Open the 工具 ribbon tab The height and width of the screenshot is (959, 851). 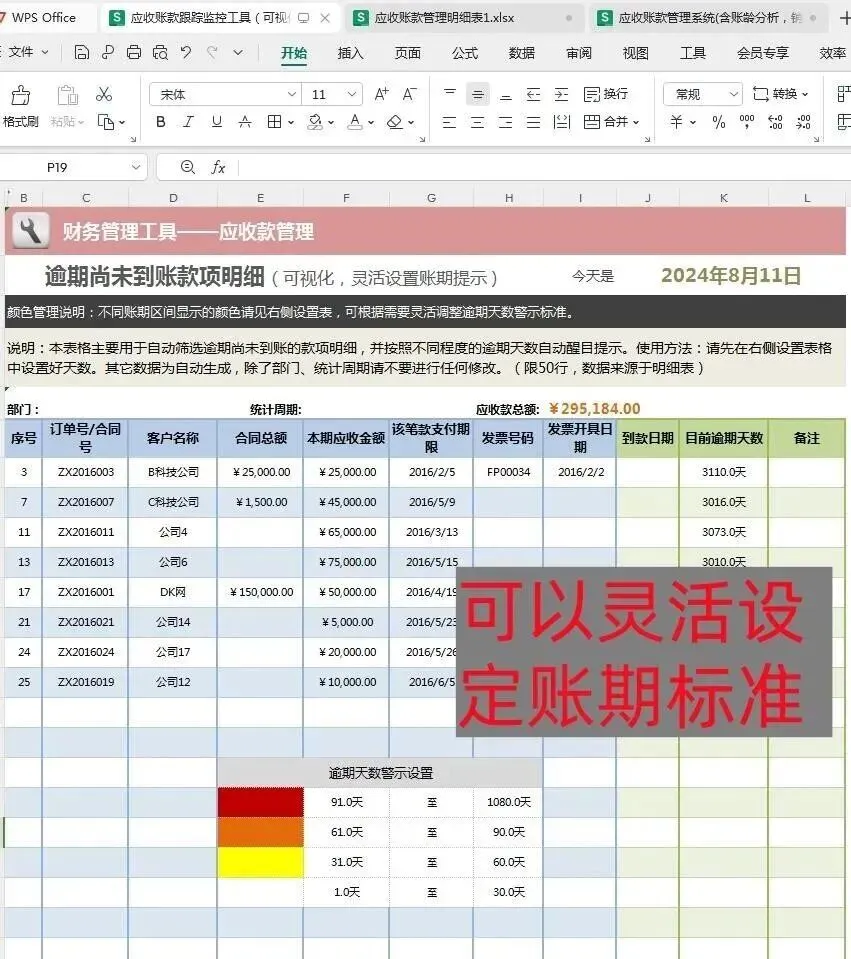point(693,53)
